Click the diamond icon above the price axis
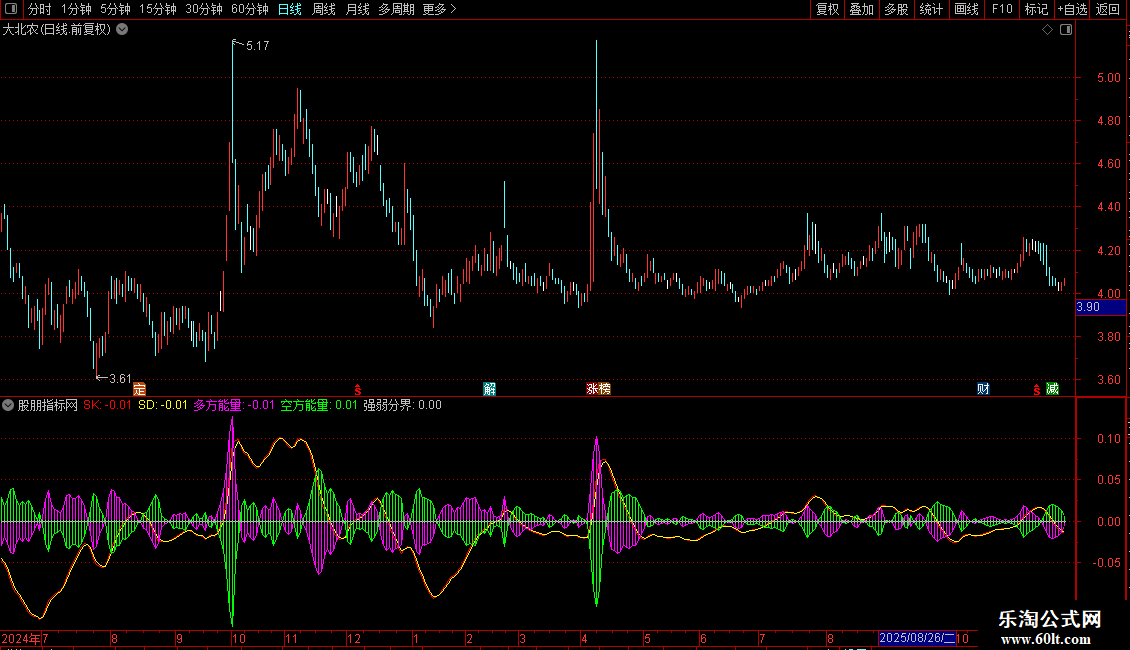 (x=1047, y=30)
